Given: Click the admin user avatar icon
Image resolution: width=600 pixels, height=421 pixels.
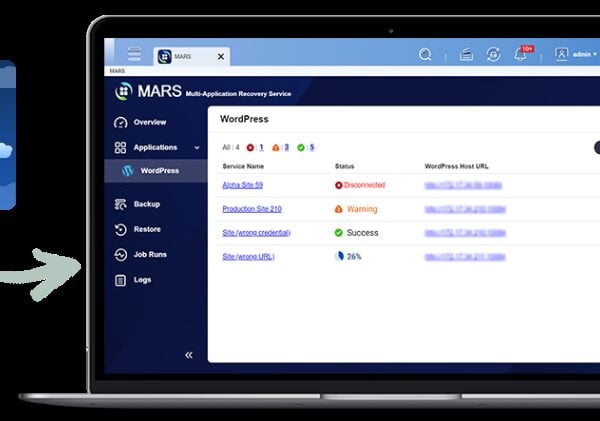Looking at the screenshot, I should pos(561,54).
